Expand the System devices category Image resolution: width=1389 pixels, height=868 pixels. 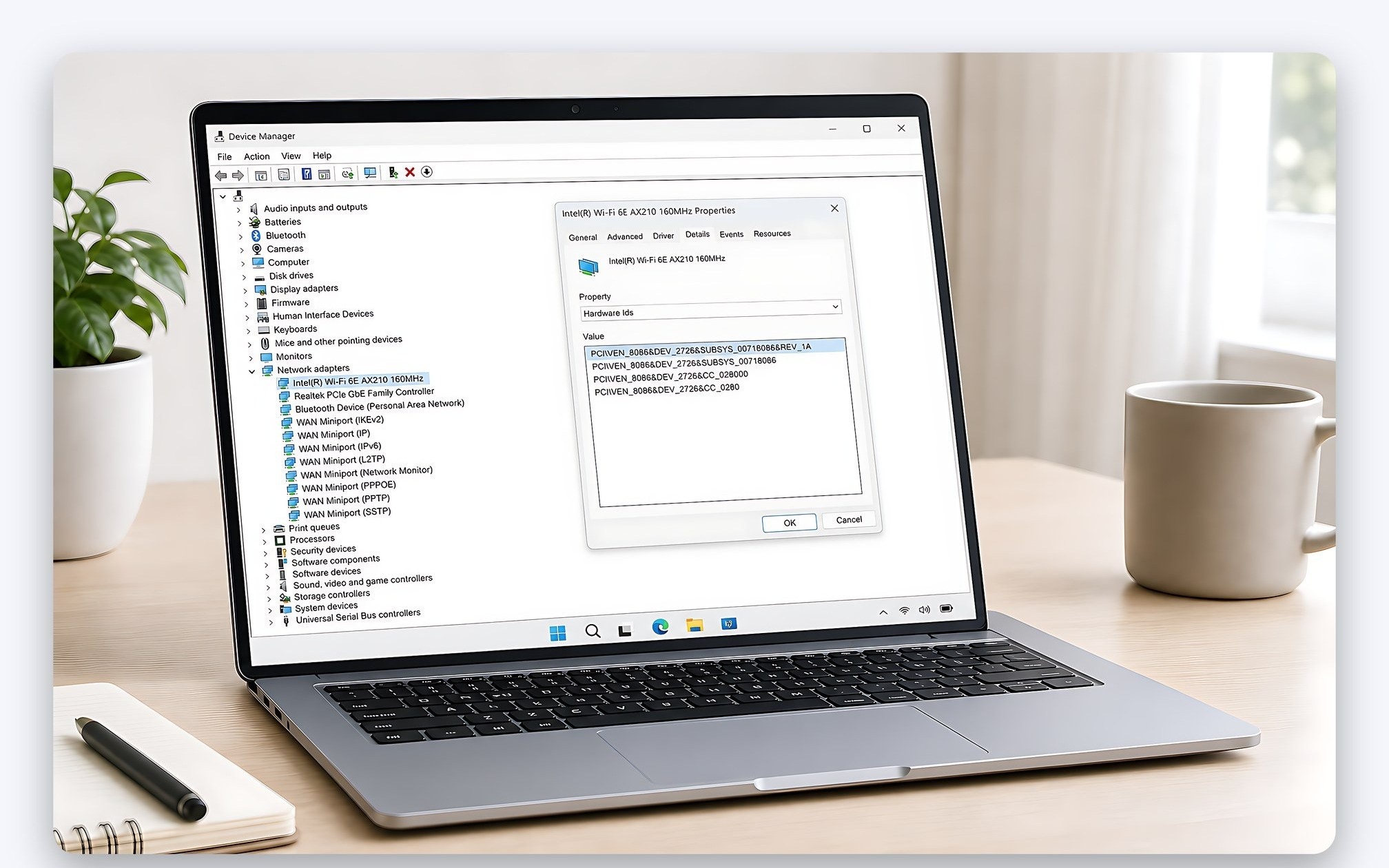(269, 610)
